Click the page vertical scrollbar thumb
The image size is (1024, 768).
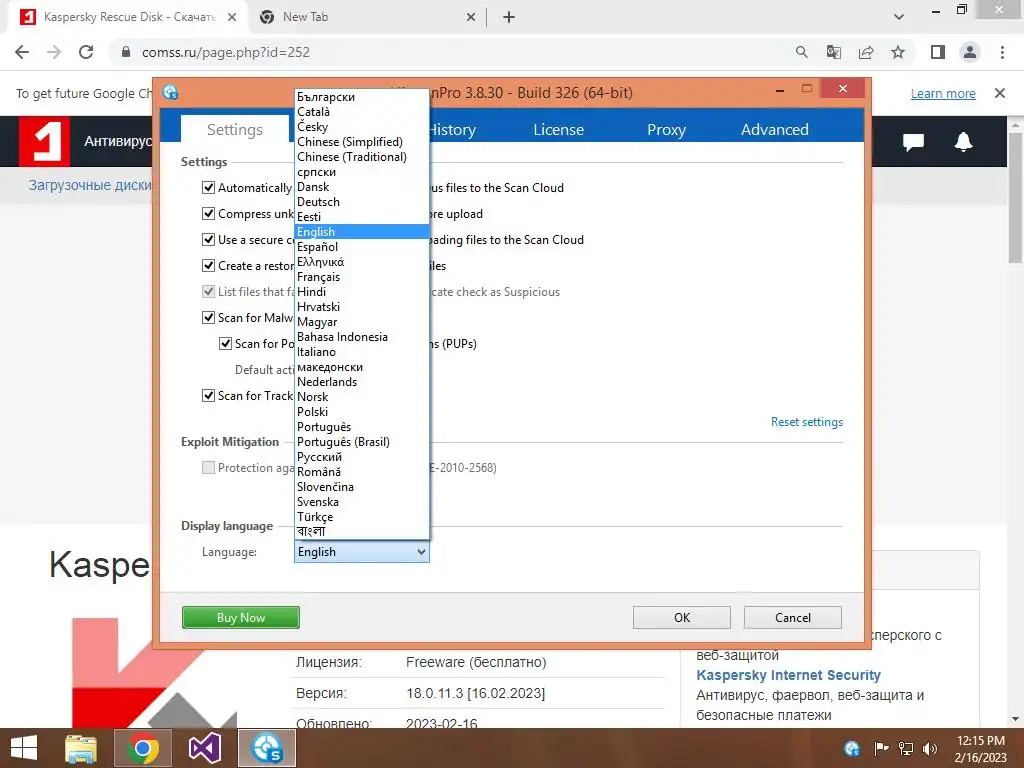click(1015, 196)
